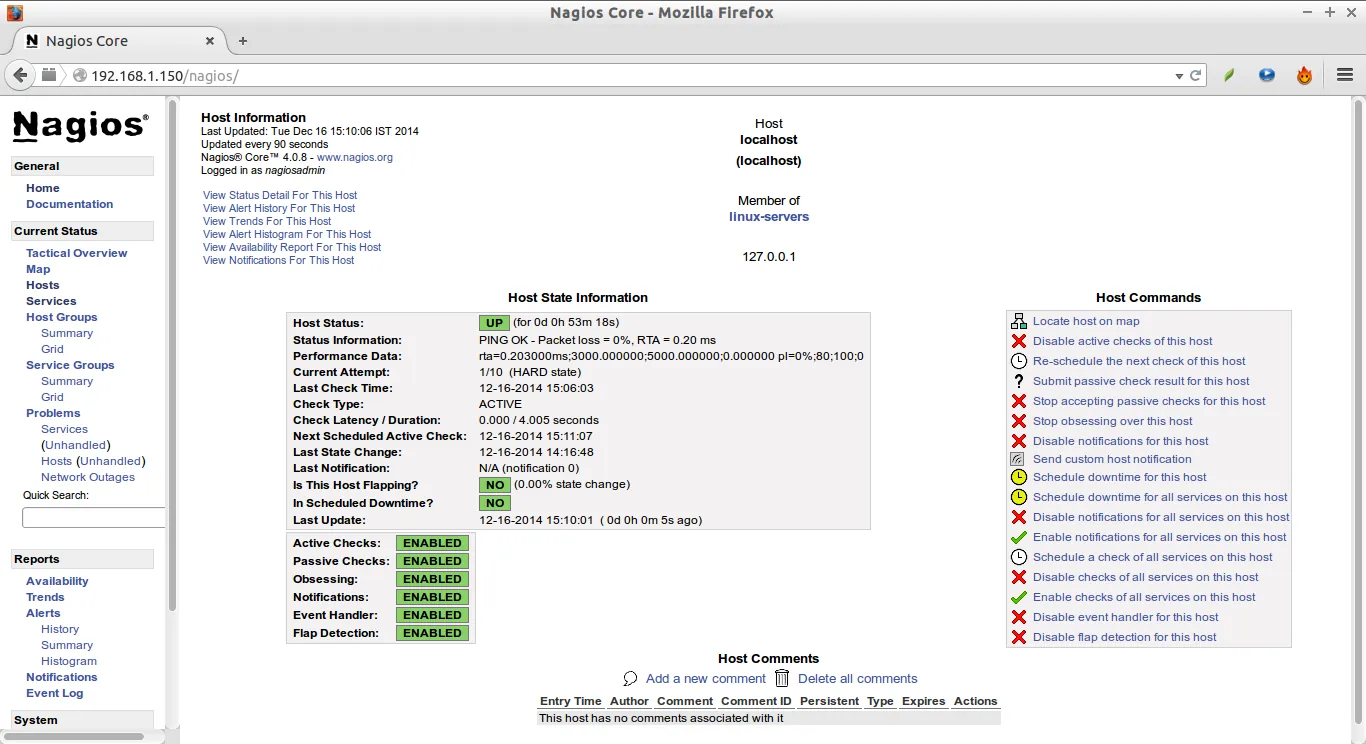Viewport: 1366px width, 744px height.
Task: Click the Send custom host notification icon
Action: pyautogui.click(x=1018, y=459)
